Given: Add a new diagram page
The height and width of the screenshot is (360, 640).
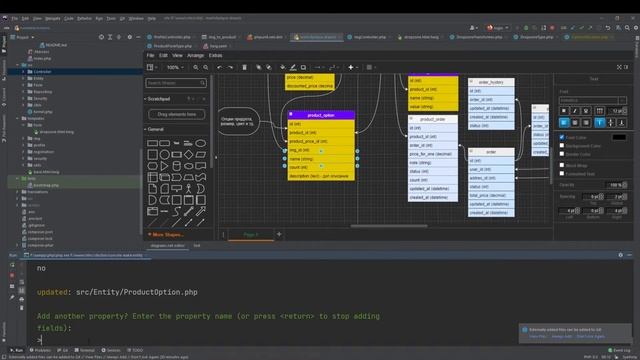Looking at the screenshot, I should coord(279,234).
